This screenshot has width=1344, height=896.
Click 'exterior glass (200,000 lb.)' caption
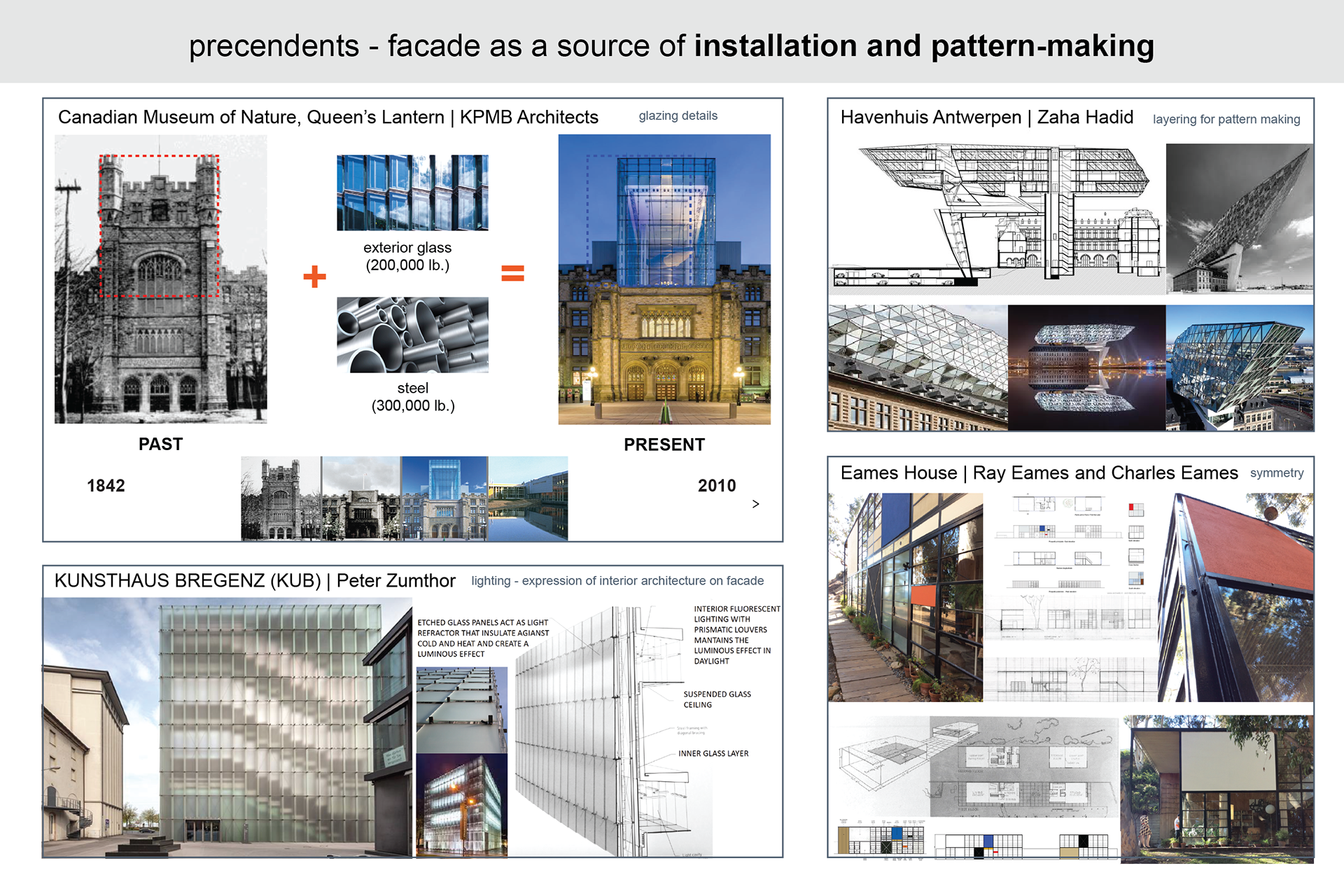[407, 256]
